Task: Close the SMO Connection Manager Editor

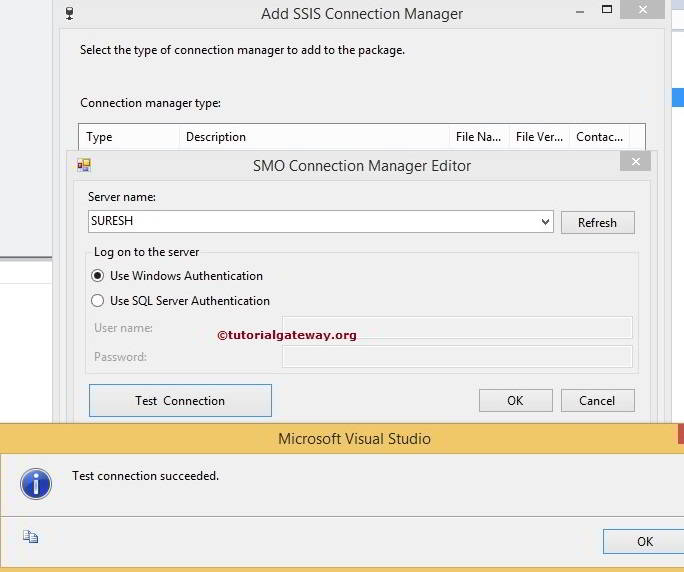Action: coord(636,161)
